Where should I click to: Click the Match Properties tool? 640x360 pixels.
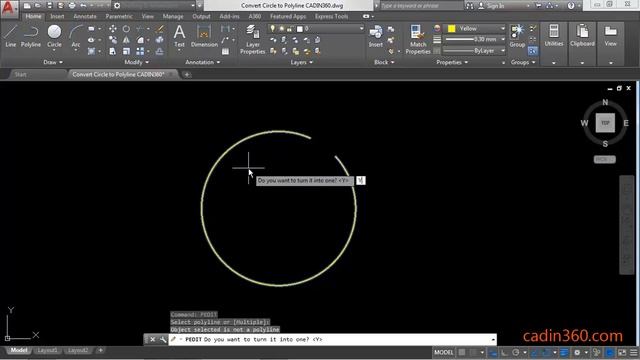[418, 40]
